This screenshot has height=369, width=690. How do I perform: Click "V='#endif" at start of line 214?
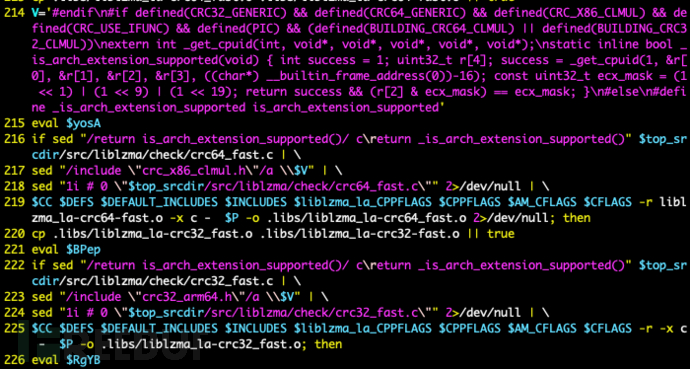click(63, 13)
